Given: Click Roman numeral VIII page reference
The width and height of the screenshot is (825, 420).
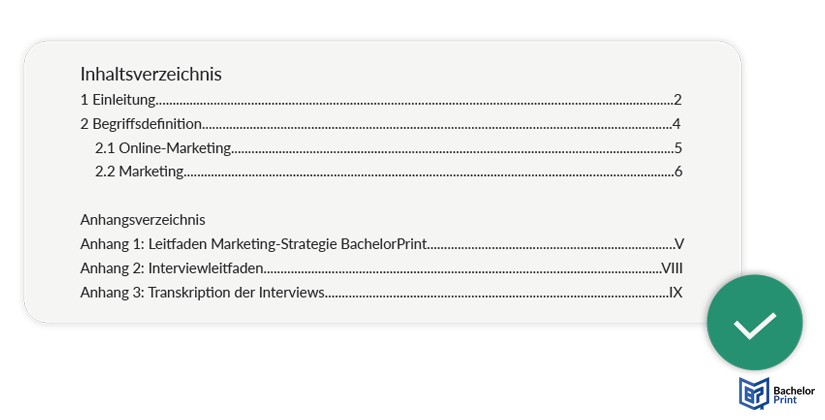Looking at the screenshot, I should [x=672, y=268].
